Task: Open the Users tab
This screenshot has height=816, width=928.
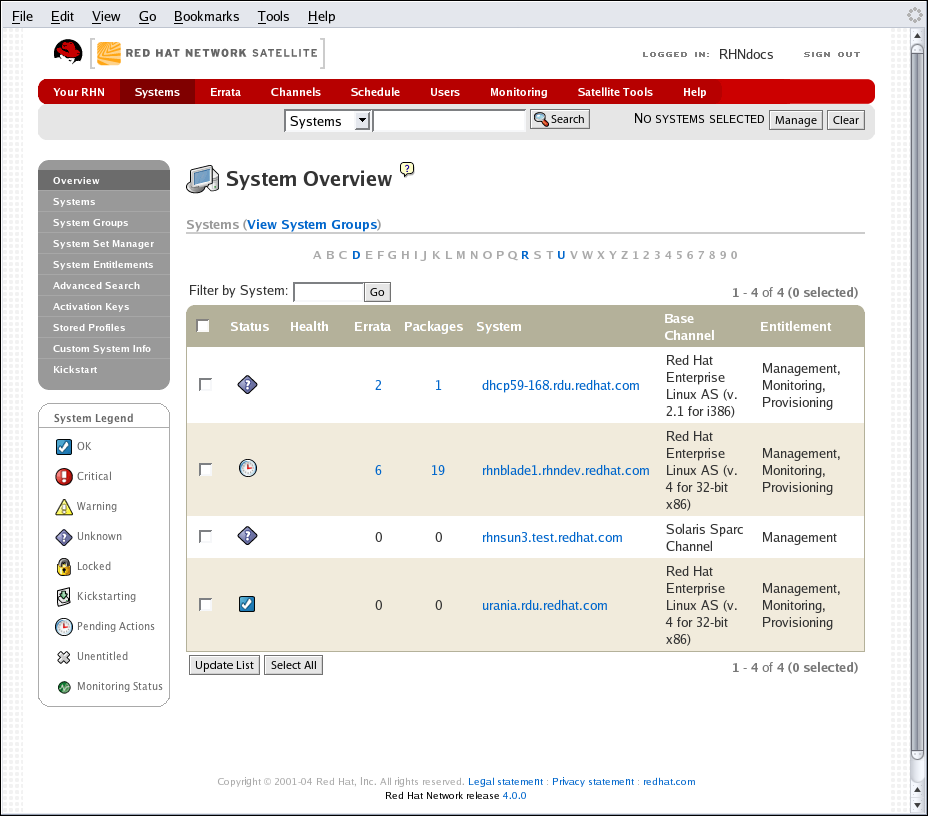Action: point(444,92)
